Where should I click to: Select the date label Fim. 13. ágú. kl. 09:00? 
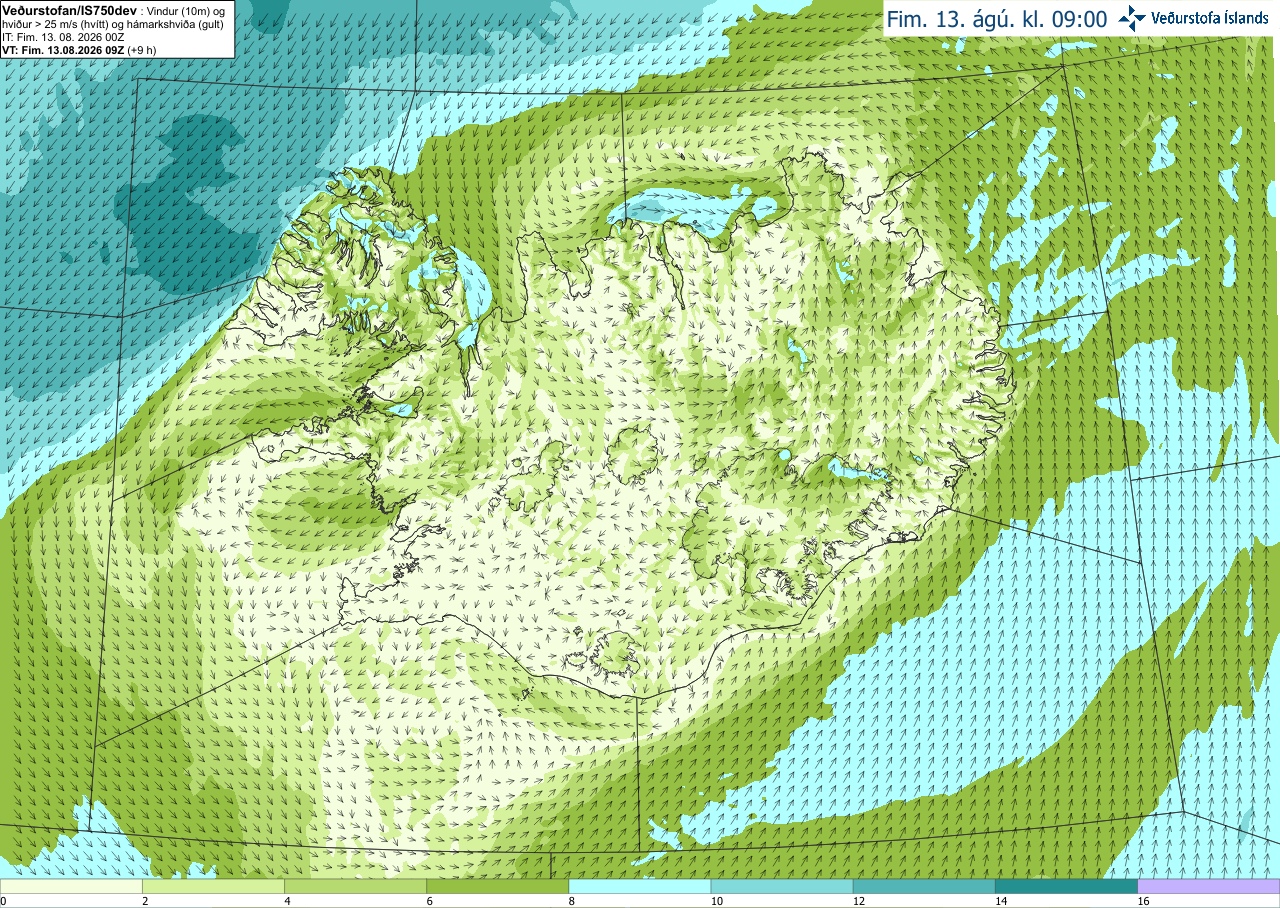pos(997,19)
